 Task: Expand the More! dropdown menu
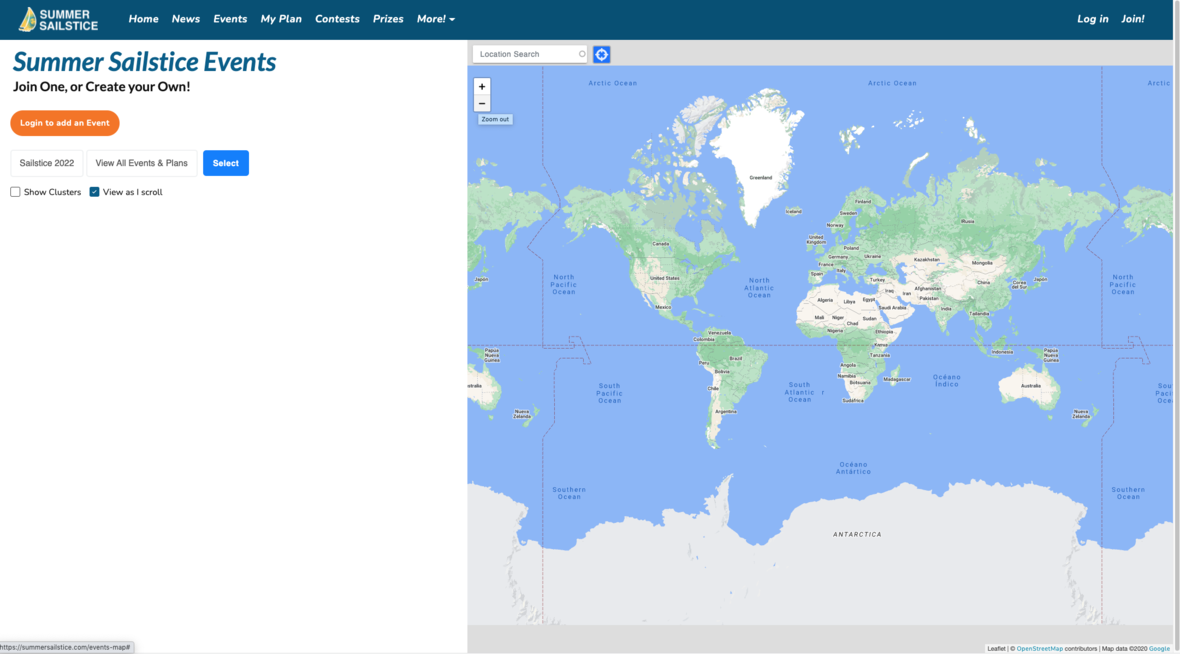(435, 19)
